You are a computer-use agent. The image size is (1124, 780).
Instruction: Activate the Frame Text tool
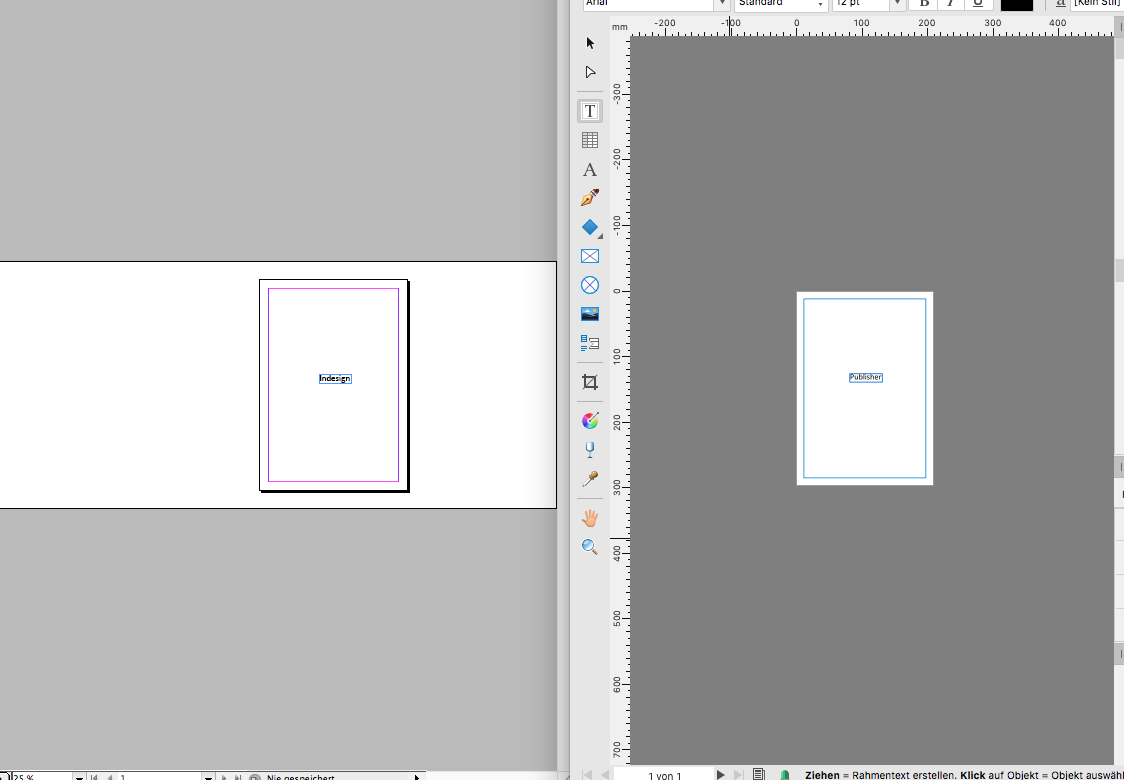click(x=590, y=111)
